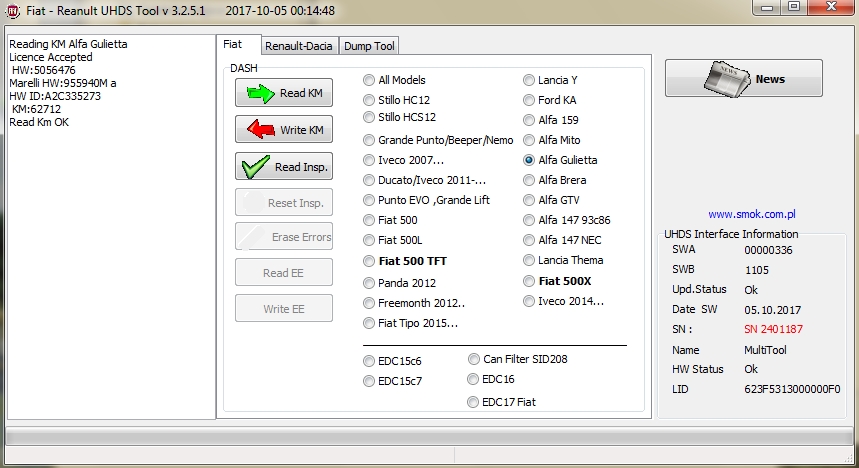This screenshot has width=859, height=468.
Task: Click the red SN 2401187 value
Action: [x=773, y=329]
